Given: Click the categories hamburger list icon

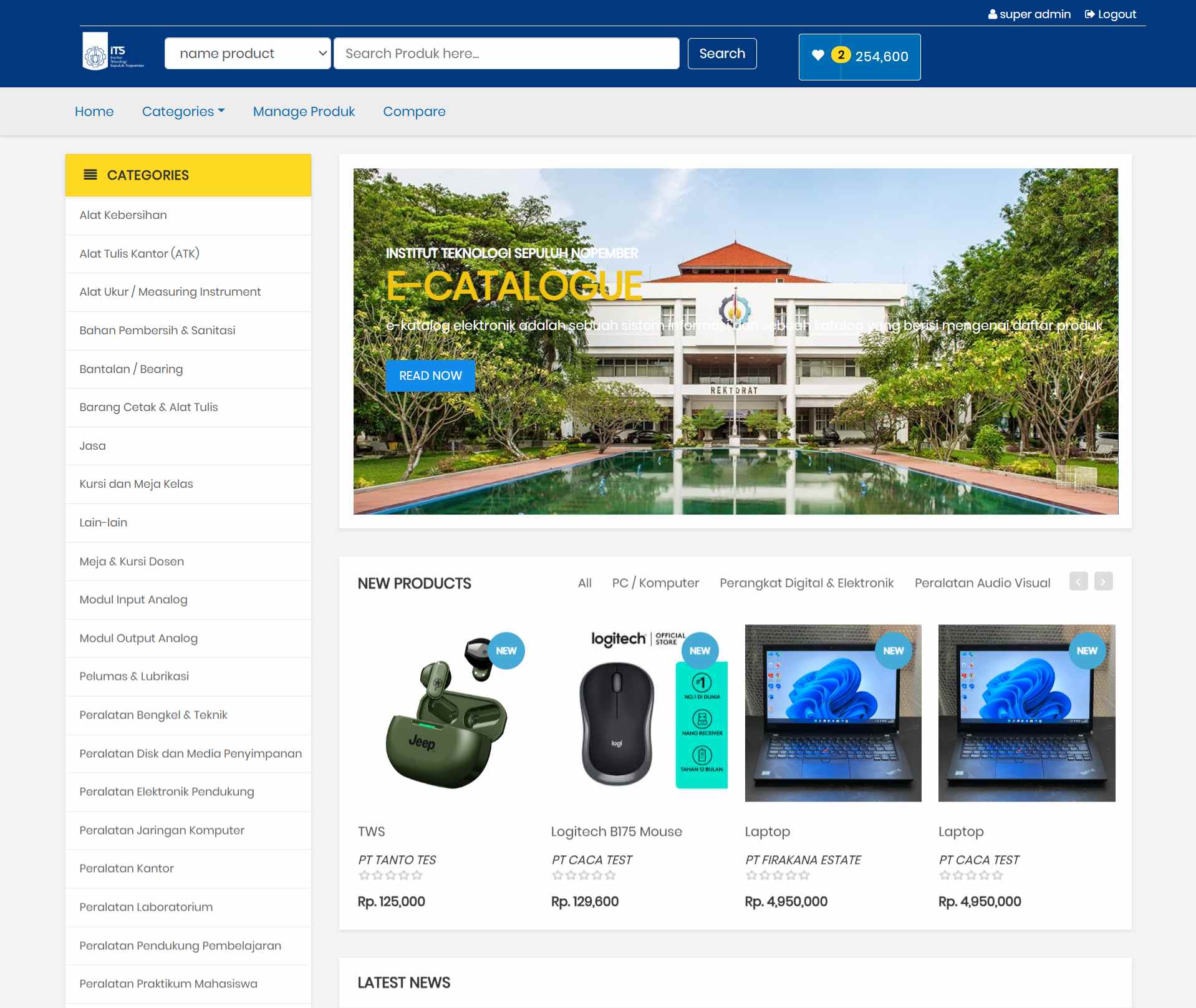Looking at the screenshot, I should coord(90,175).
